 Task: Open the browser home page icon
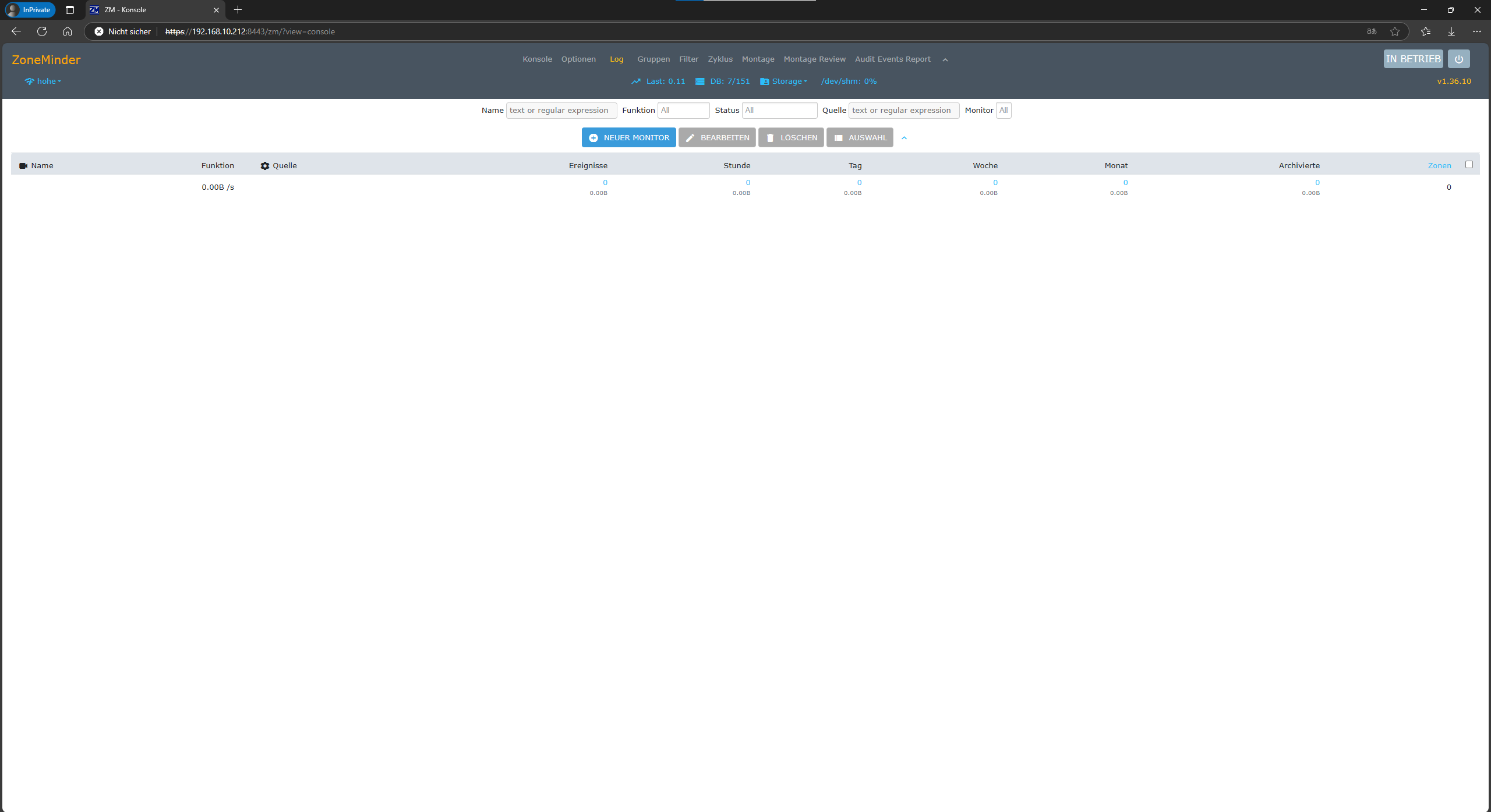(68, 31)
